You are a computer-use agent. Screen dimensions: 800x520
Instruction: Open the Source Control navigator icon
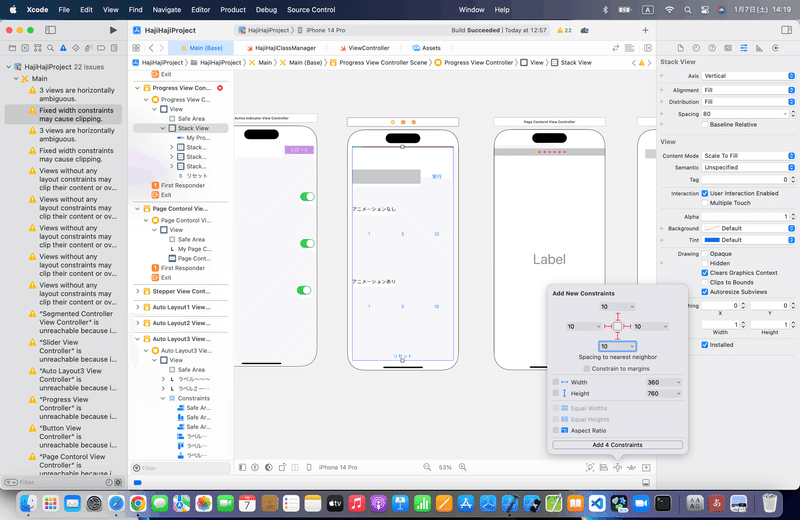tap(25, 48)
